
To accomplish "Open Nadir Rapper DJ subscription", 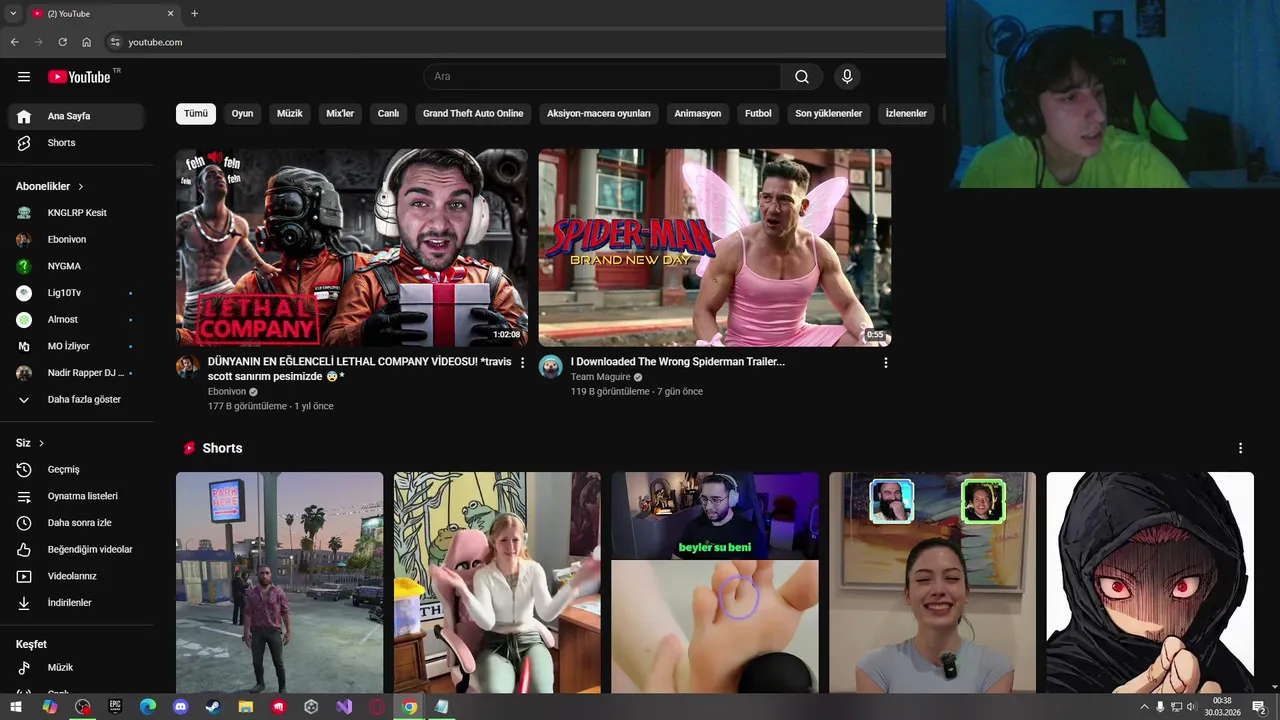I will (x=76, y=373).
